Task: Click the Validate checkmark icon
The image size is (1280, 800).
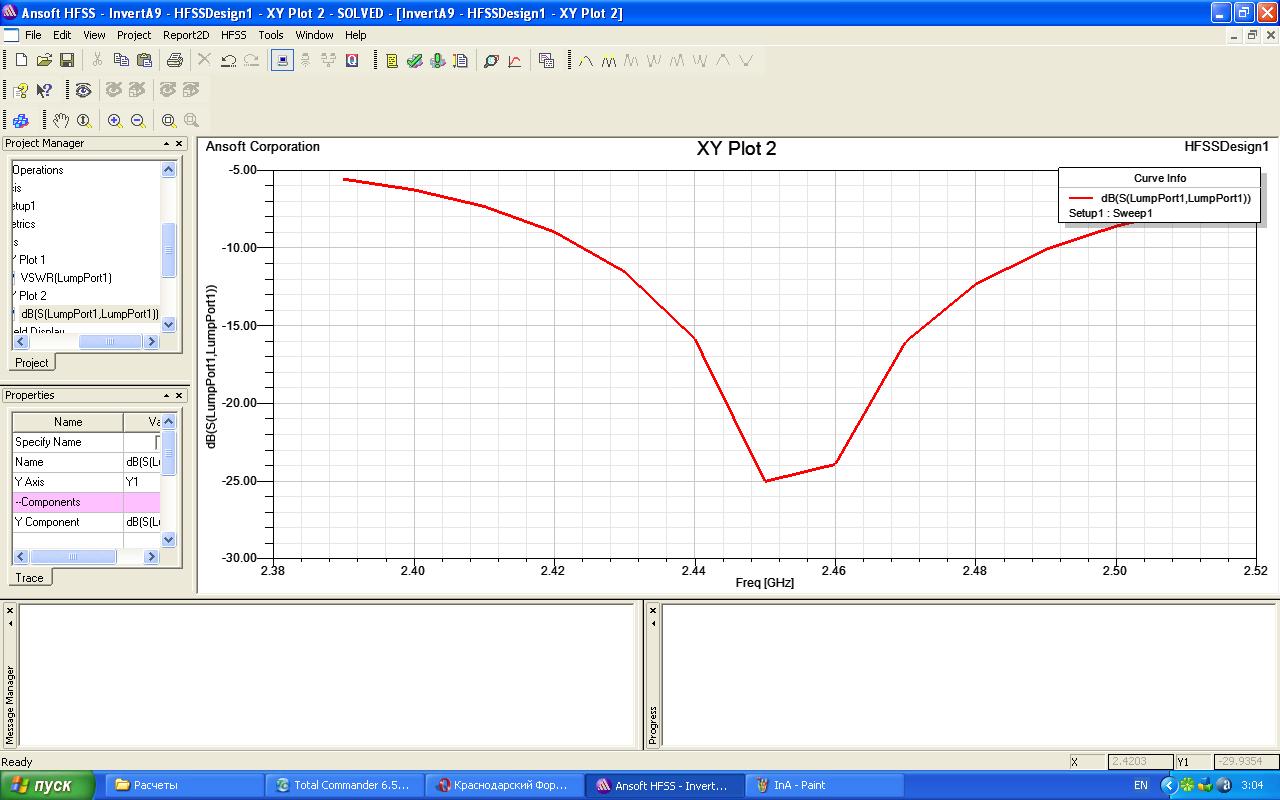Action: (414, 61)
